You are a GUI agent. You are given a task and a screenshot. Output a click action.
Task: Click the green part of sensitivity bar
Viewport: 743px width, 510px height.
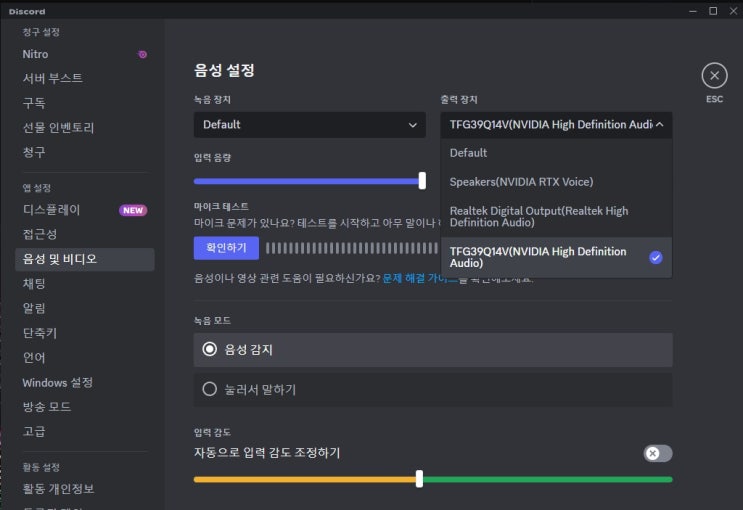548,480
